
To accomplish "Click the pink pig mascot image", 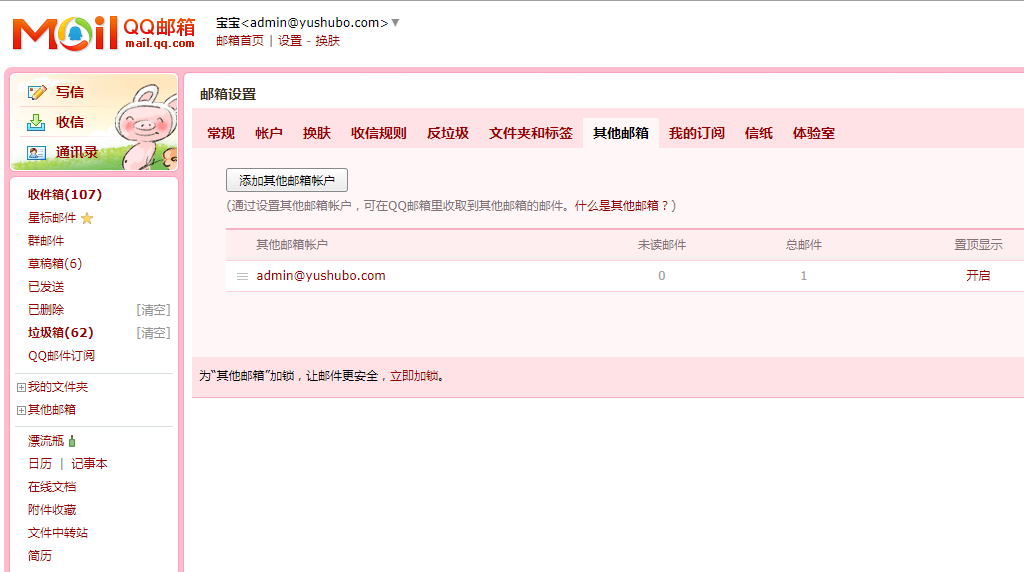I will coord(144,125).
